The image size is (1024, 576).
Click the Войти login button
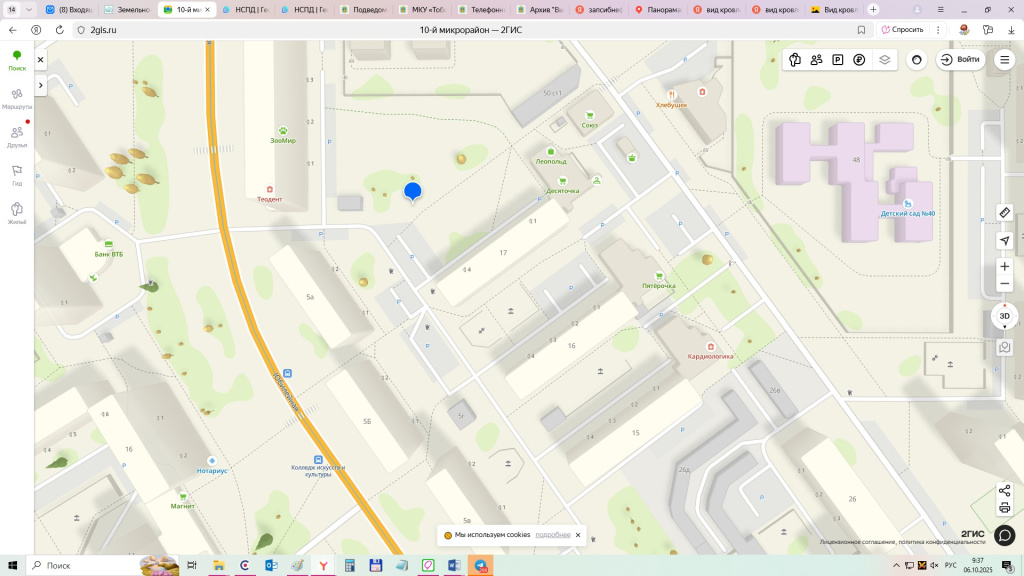click(x=960, y=60)
